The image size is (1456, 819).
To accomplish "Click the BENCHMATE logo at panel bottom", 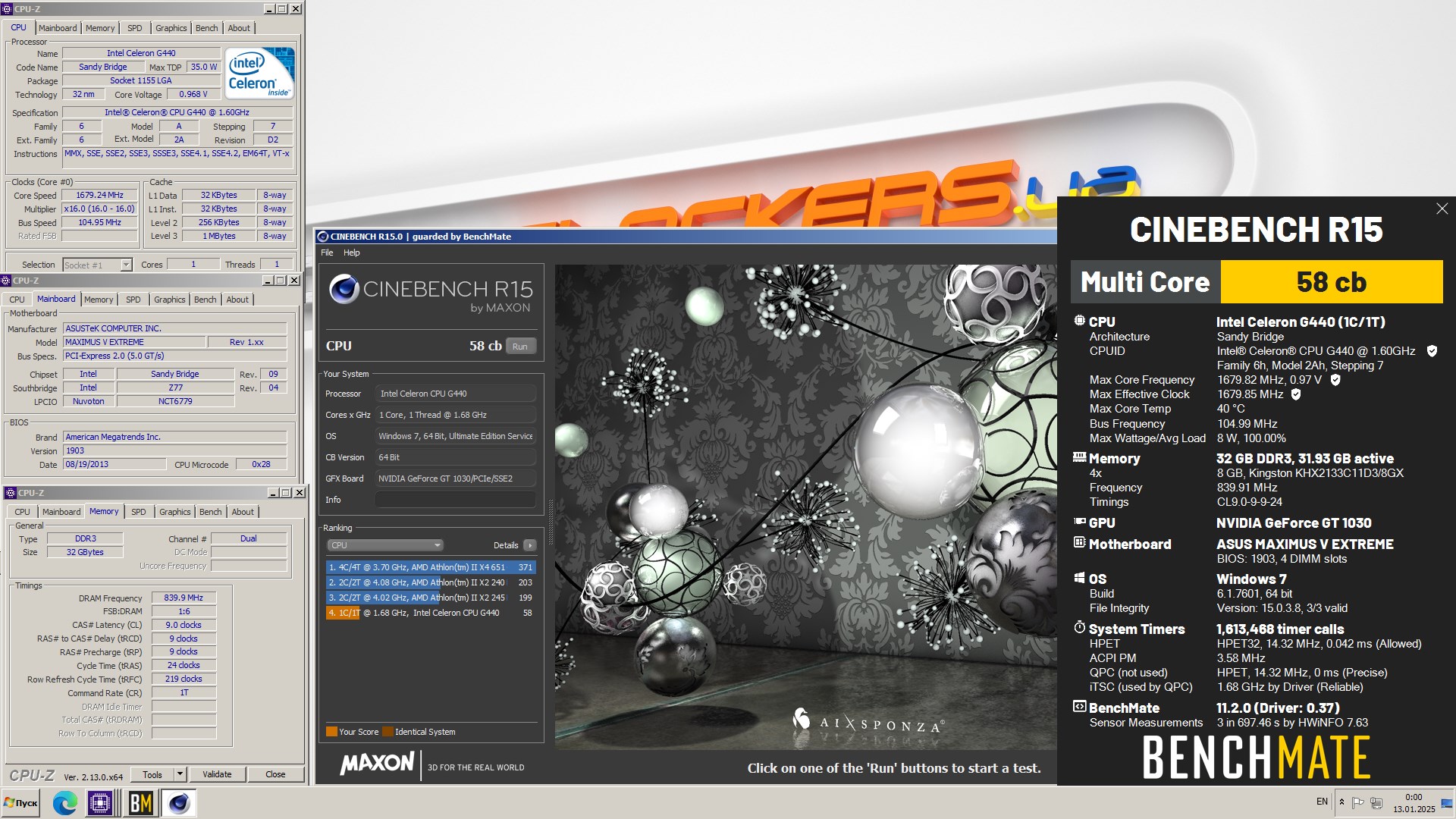I will pyautogui.click(x=1257, y=758).
